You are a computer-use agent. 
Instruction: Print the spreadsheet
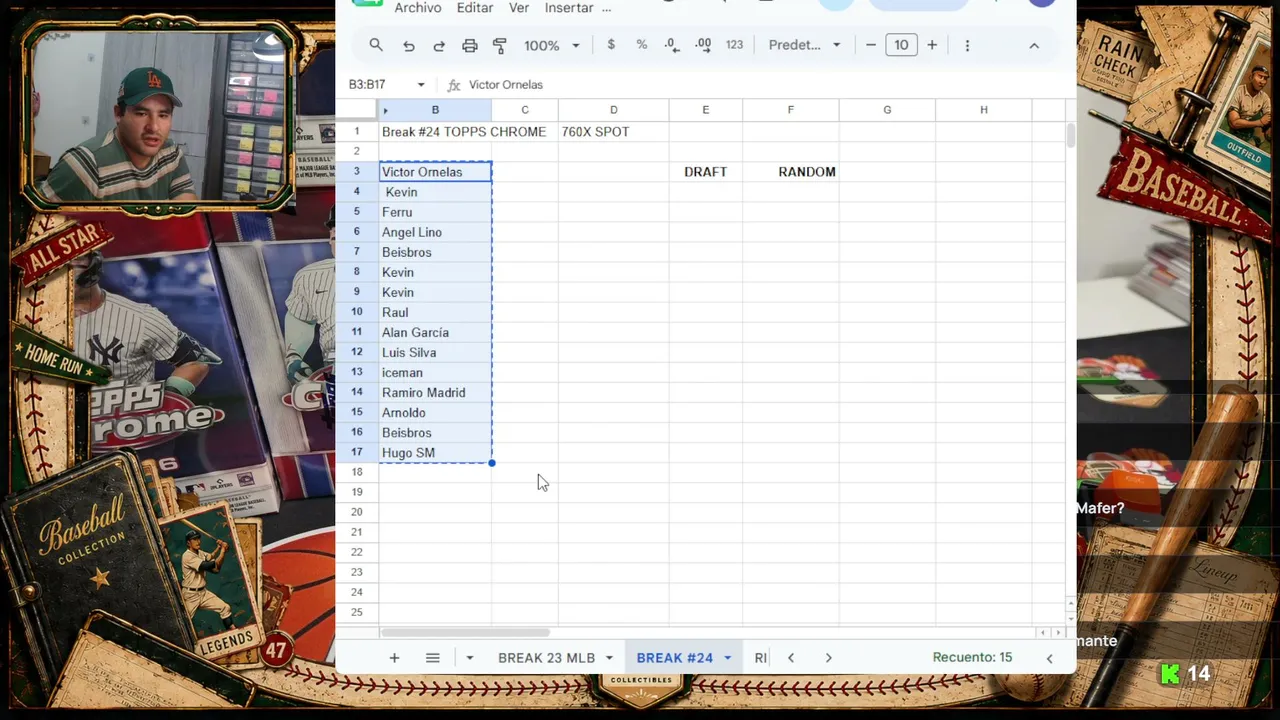click(x=470, y=45)
